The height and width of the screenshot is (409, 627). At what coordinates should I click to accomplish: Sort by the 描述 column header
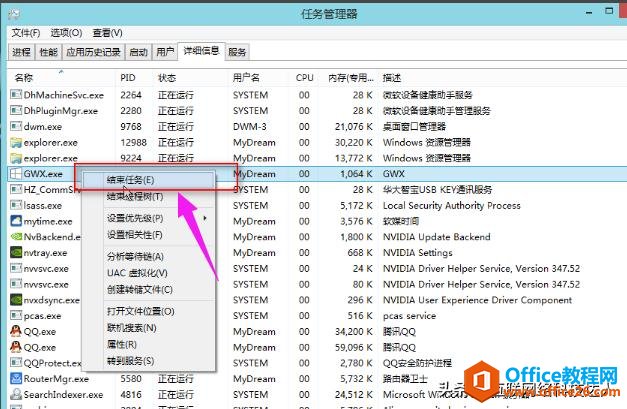click(x=503, y=78)
